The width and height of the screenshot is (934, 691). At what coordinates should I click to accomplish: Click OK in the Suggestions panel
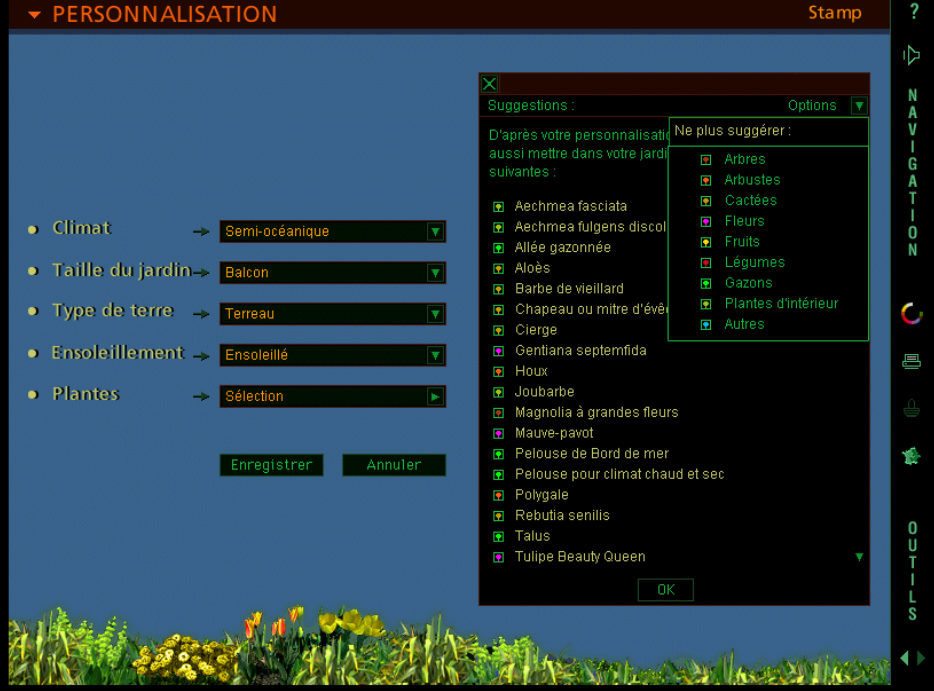point(665,590)
